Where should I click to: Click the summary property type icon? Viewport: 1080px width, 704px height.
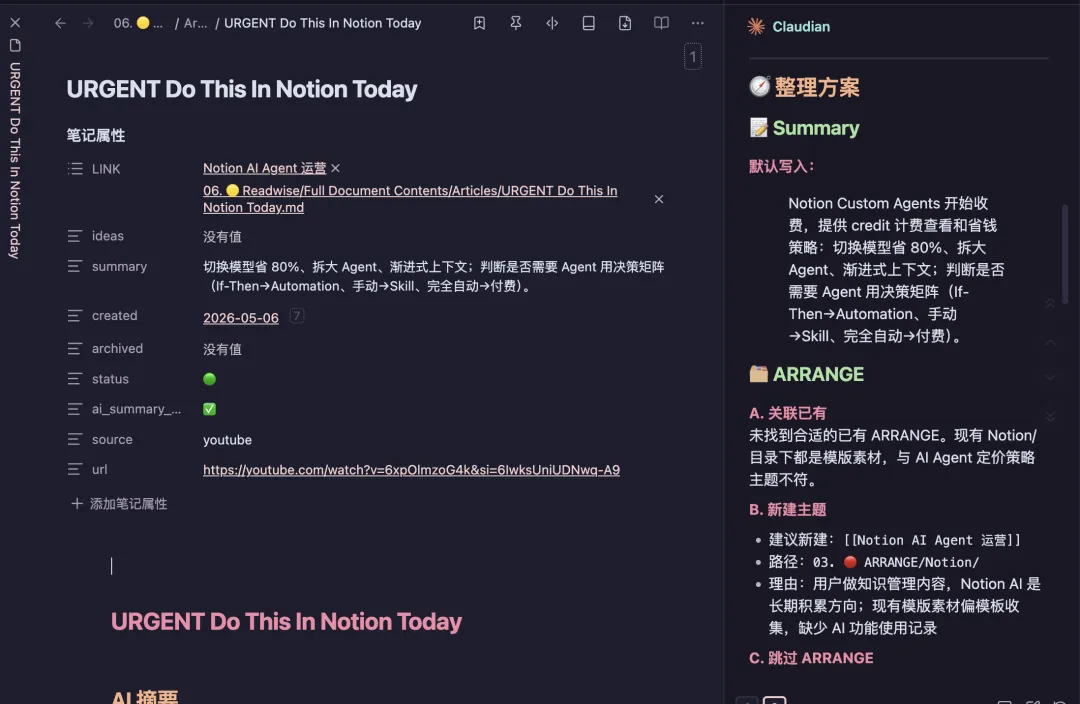coord(75,266)
